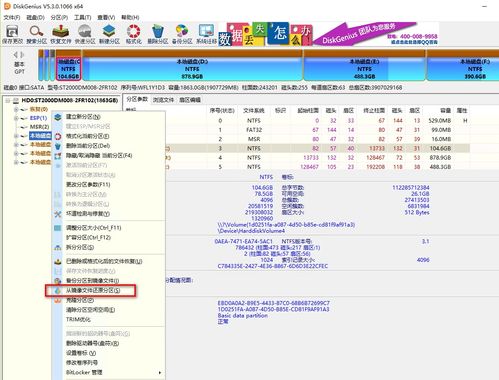This screenshot has height=380, width=499.
Task: Collapse the HD0:ST2000DM008 disk tree root
Action: (8, 100)
